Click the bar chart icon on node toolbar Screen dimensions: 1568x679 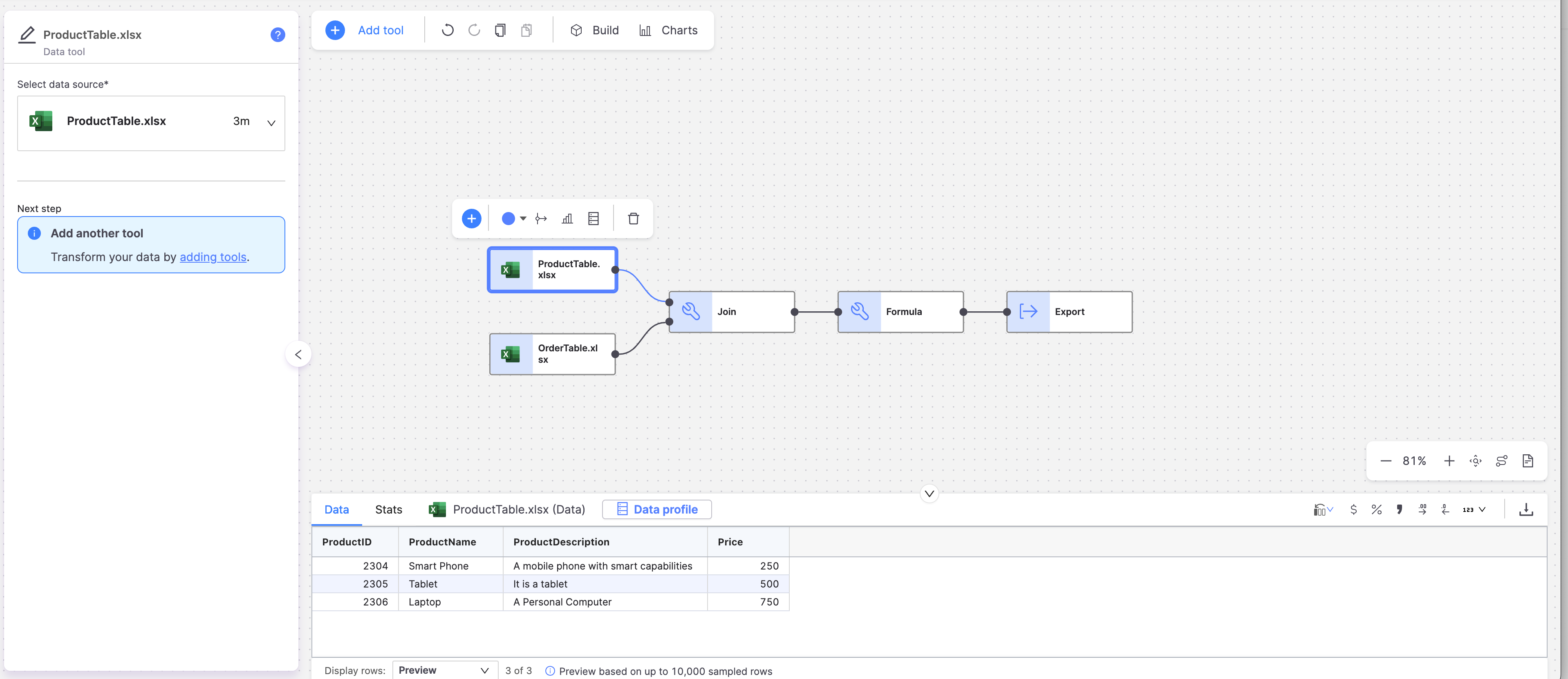point(567,219)
